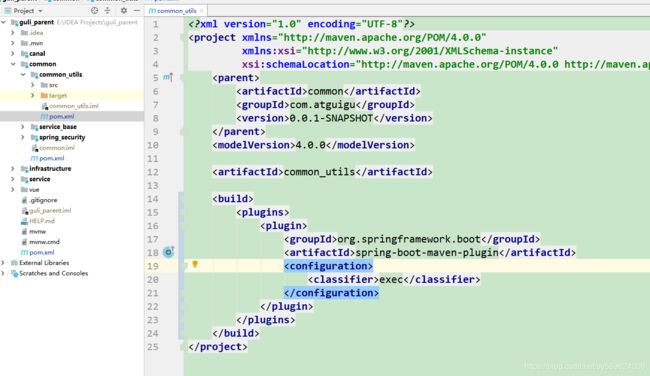Expand the src folder

pyautogui.click(x=33, y=85)
